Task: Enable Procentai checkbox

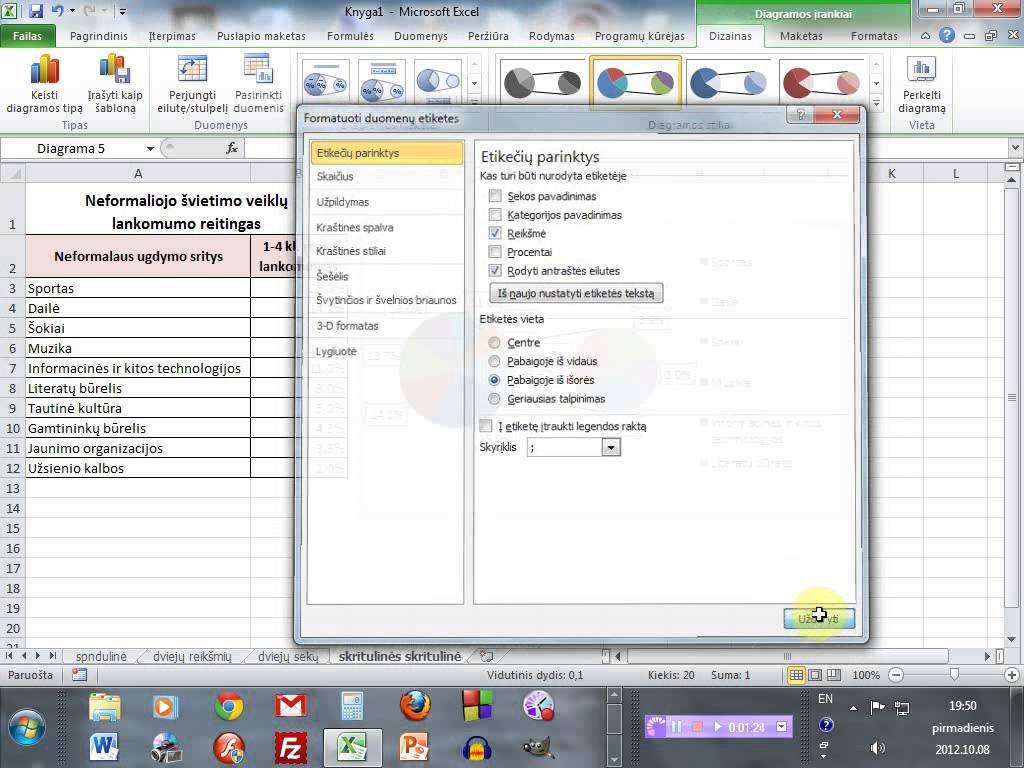Action: pos(495,252)
